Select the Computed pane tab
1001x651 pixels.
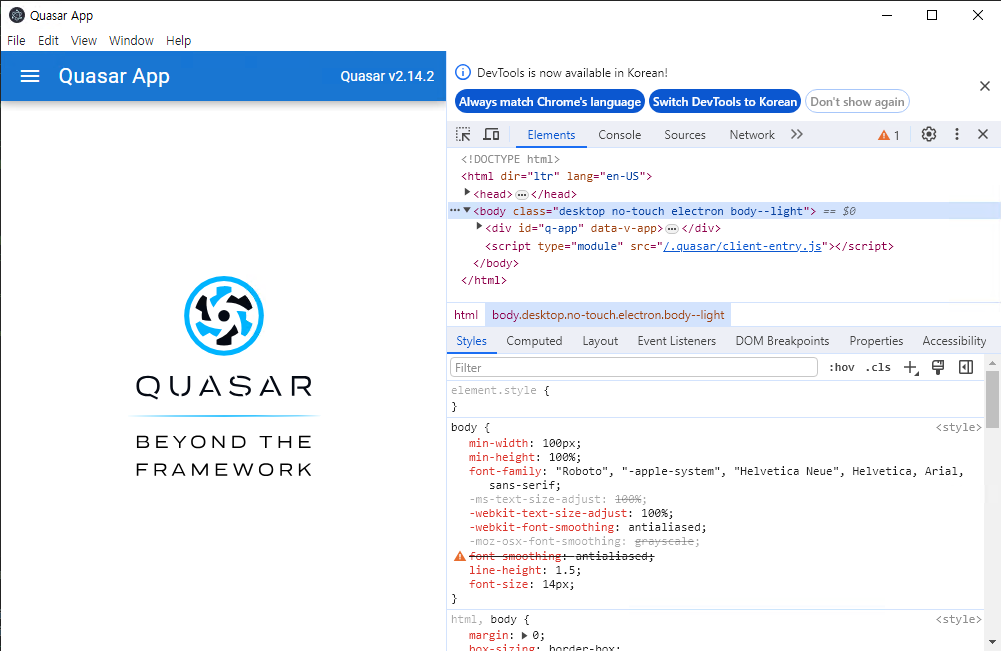pos(534,341)
